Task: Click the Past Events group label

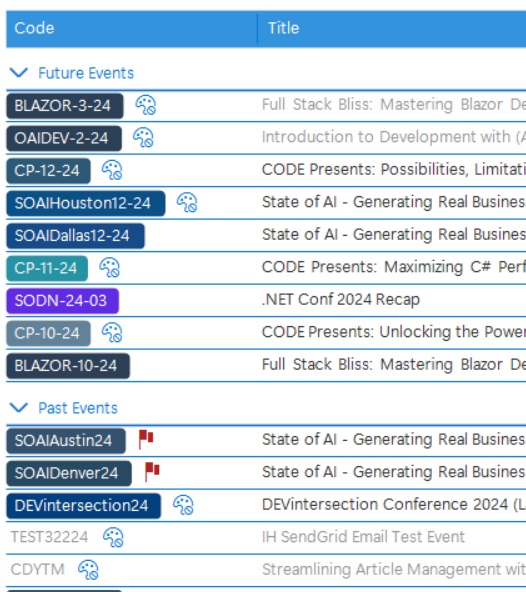Action: coord(78,408)
